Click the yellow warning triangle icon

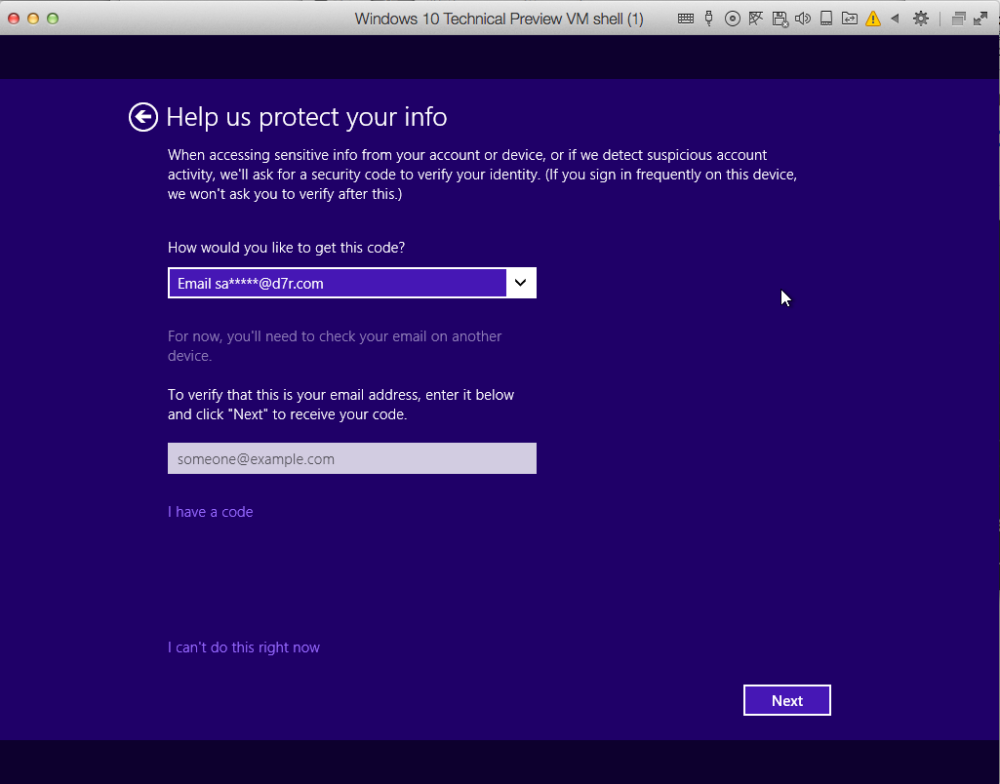click(873, 18)
